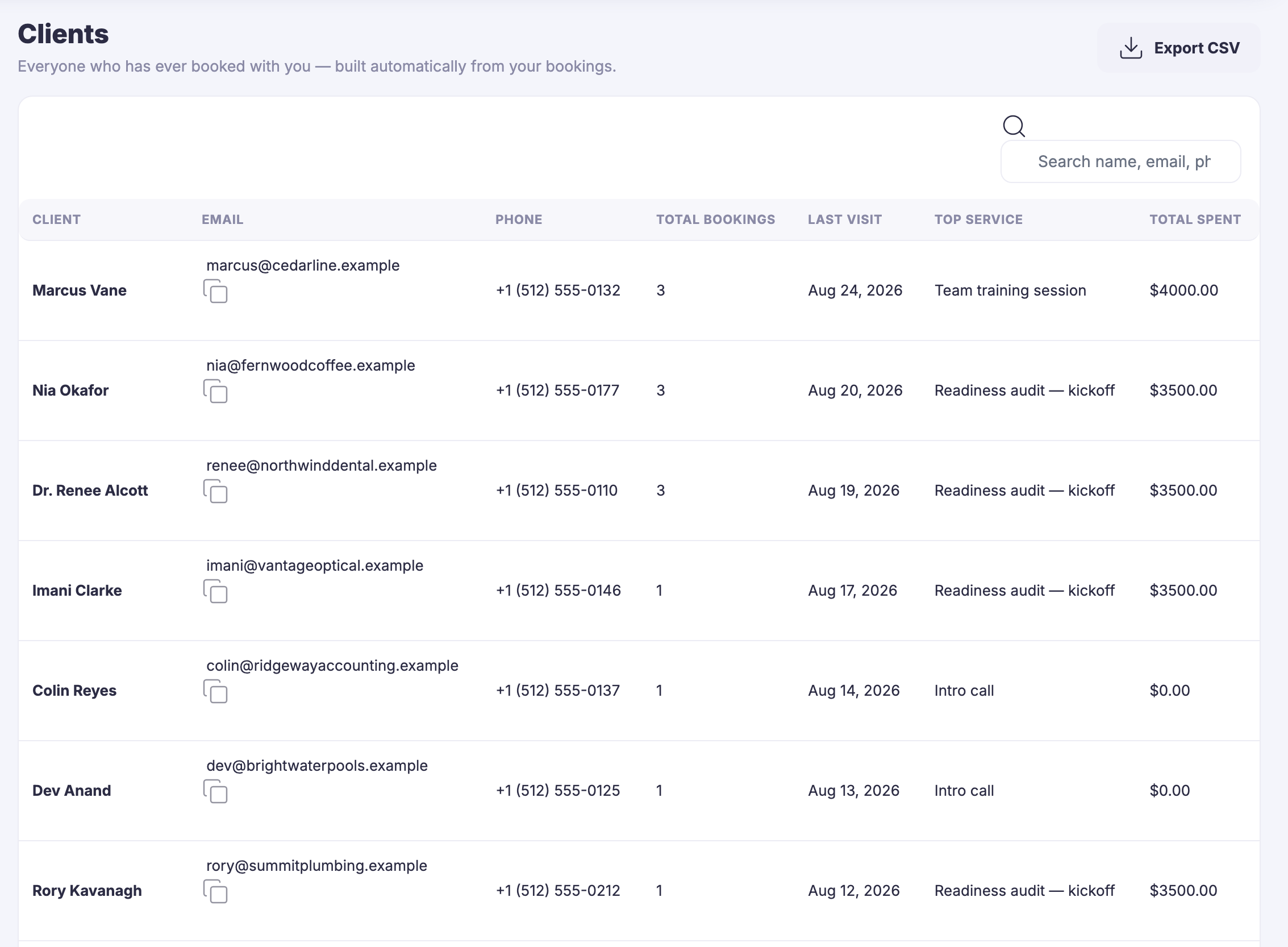Click email nia@fernwoodcoffee.example
This screenshot has width=1288, height=947.
coord(311,365)
